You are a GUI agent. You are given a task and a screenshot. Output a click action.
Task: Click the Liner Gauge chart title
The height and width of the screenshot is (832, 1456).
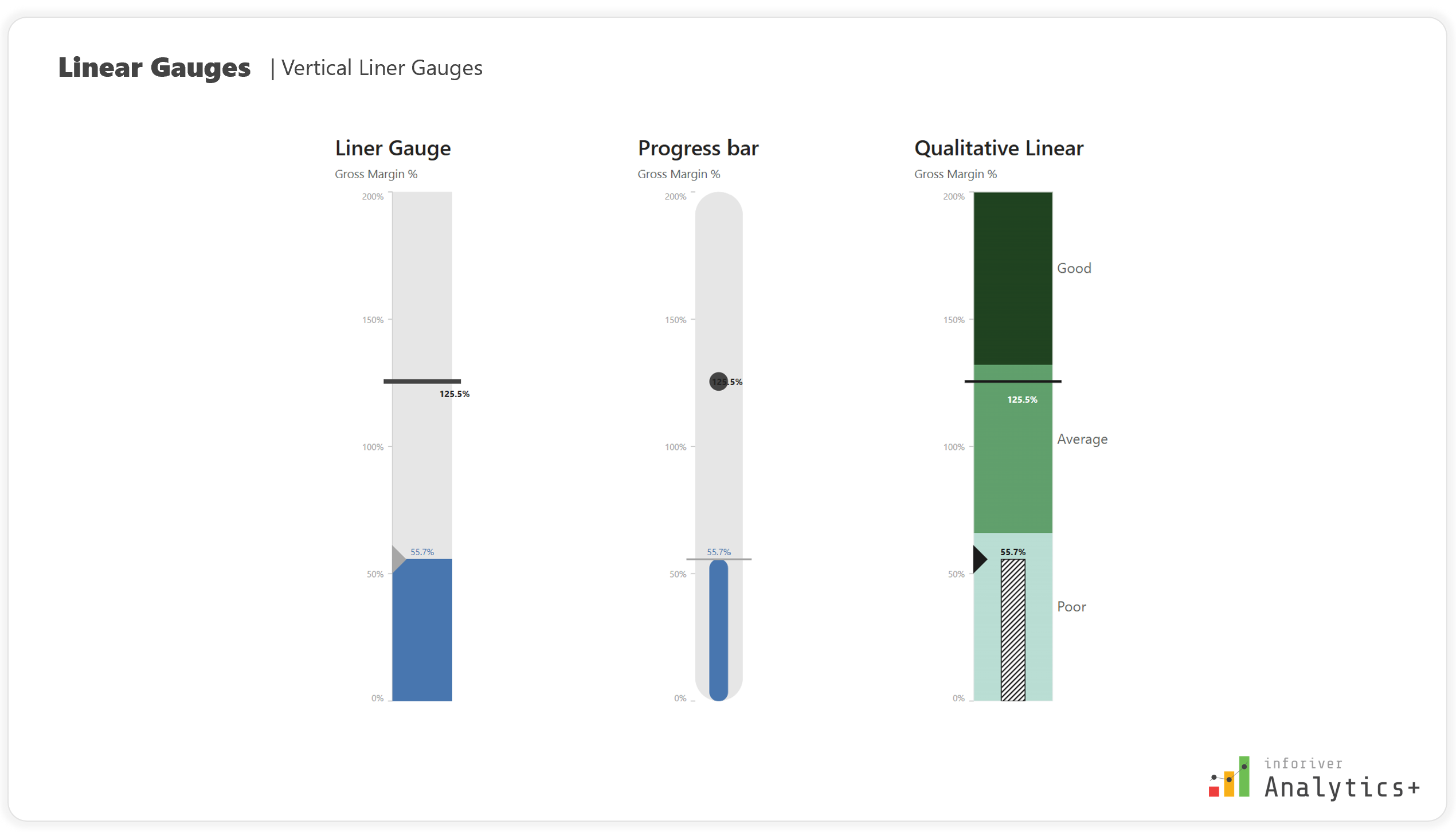393,148
